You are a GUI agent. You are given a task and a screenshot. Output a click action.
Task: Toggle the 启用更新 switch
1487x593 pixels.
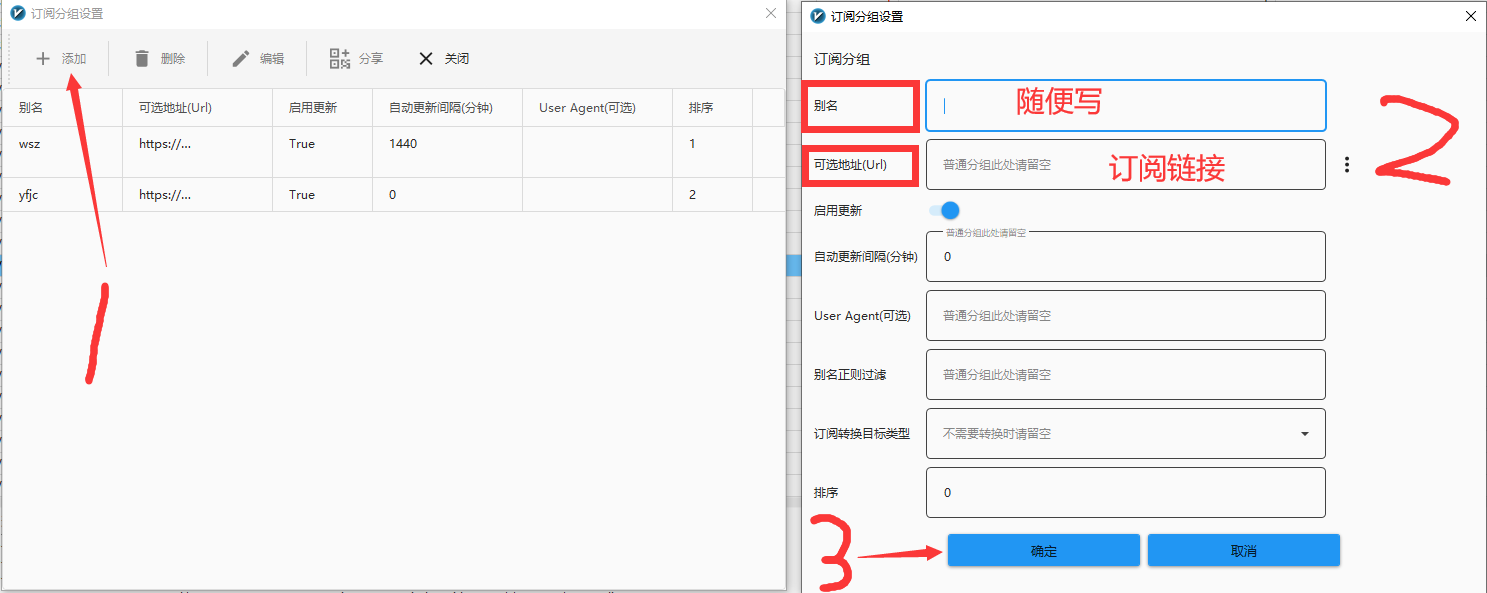point(944,211)
